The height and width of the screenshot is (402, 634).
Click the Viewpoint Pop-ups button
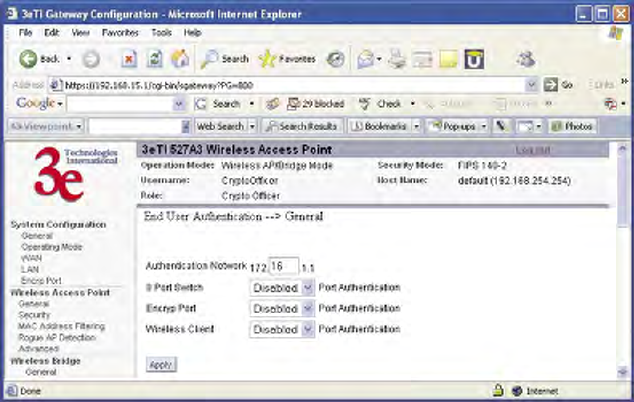tap(454, 127)
